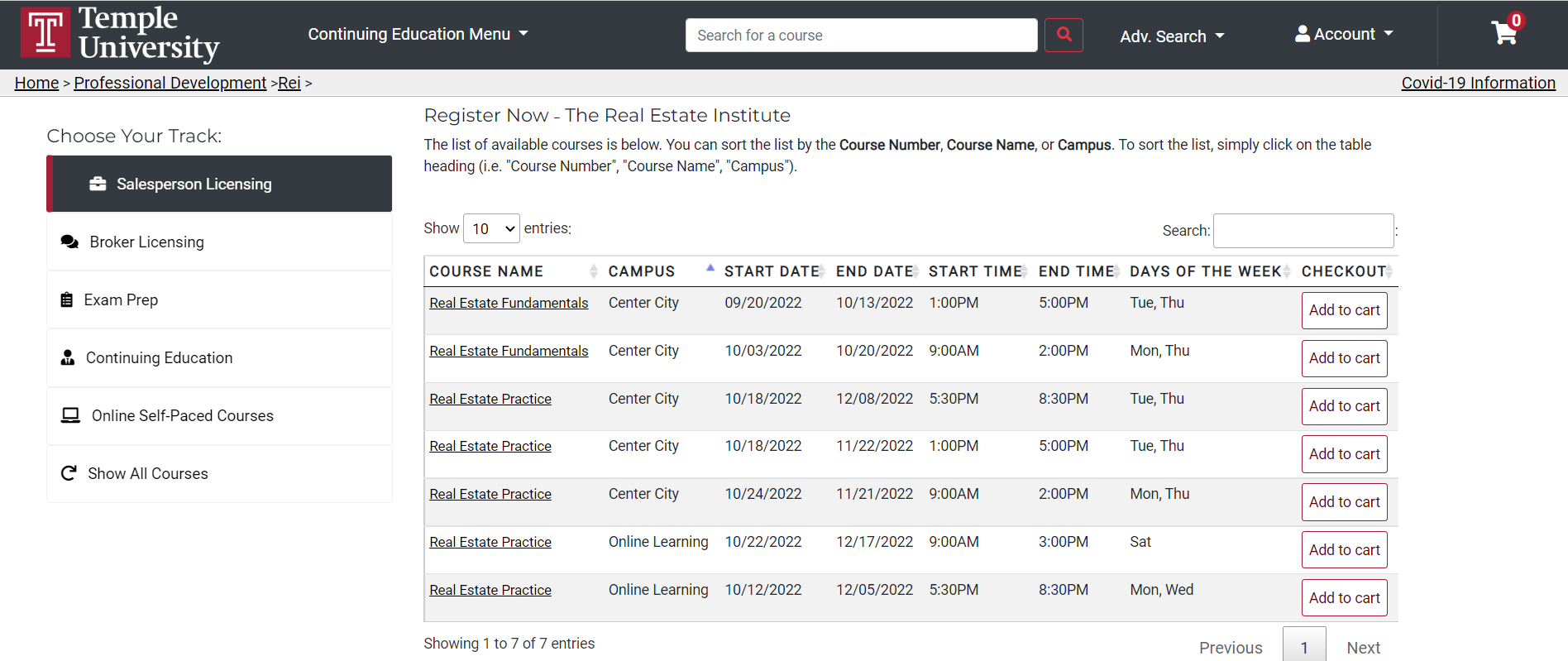Click the Account person icon
Screen dimensions: 1568x661
[x=1303, y=34]
